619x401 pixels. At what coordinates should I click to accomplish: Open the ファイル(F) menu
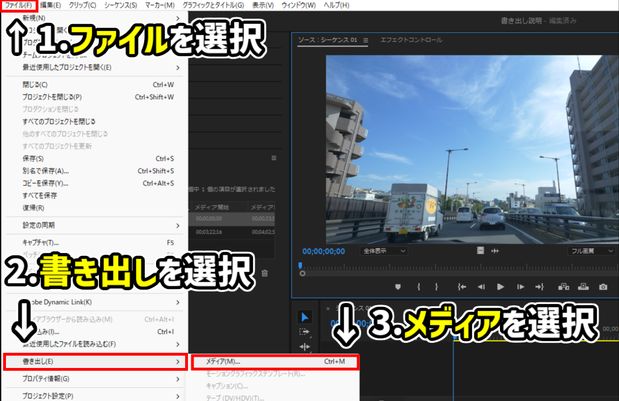(x=19, y=5)
